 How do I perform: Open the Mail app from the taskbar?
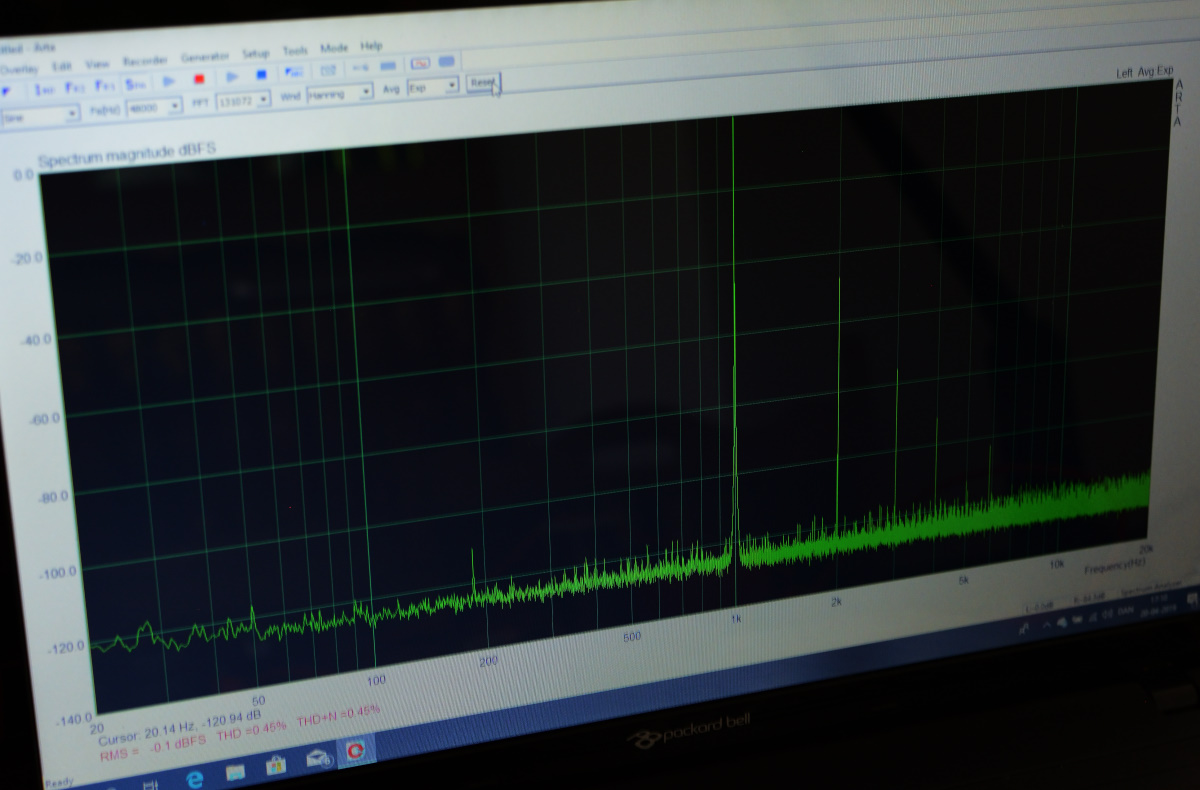point(318,757)
